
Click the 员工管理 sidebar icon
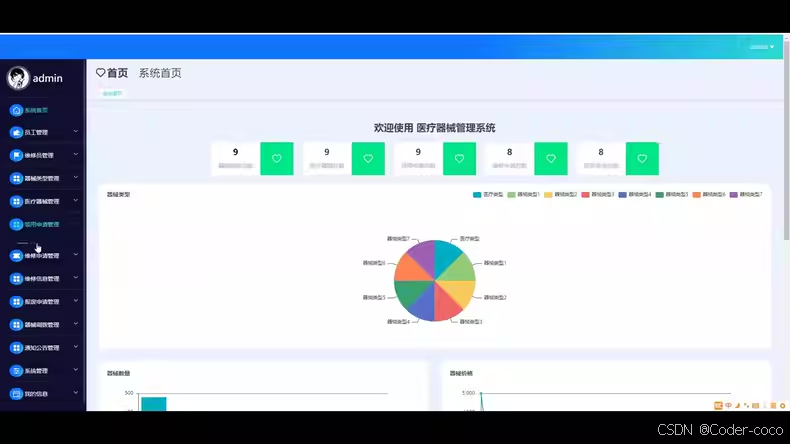[16, 133]
